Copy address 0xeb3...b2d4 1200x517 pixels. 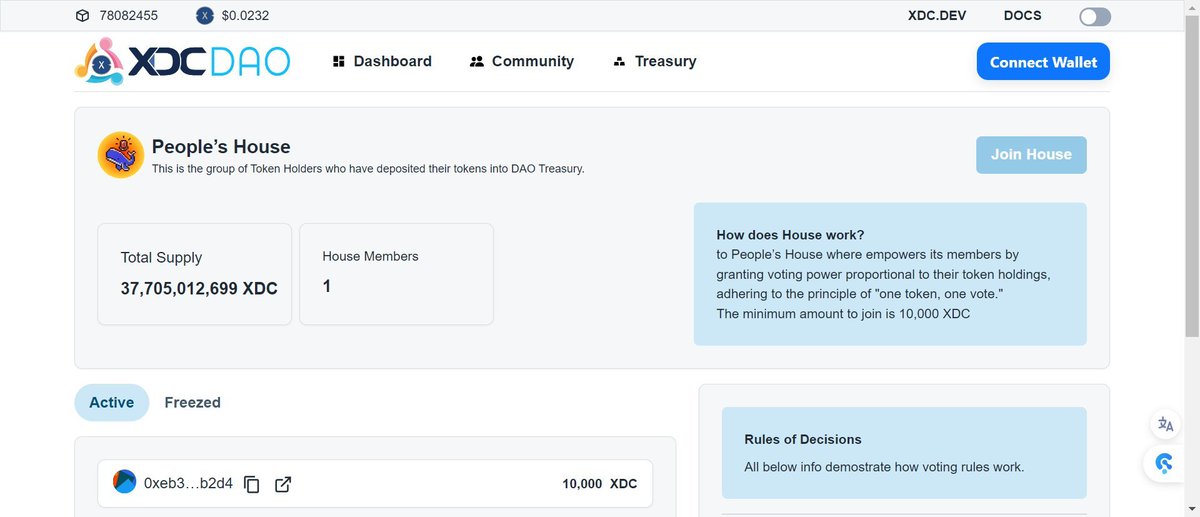(x=252, y=484)
